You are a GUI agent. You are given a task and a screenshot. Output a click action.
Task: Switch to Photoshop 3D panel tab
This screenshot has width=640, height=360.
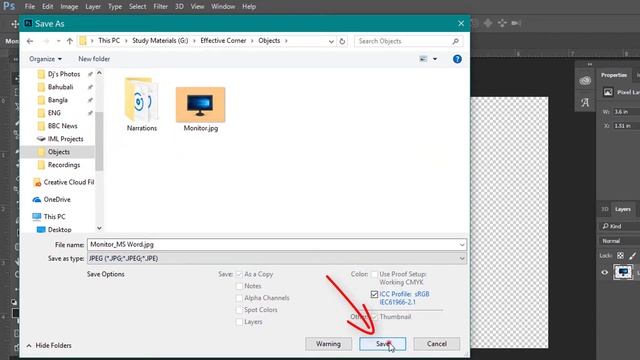pyautogui.click(x=604, y=209)
